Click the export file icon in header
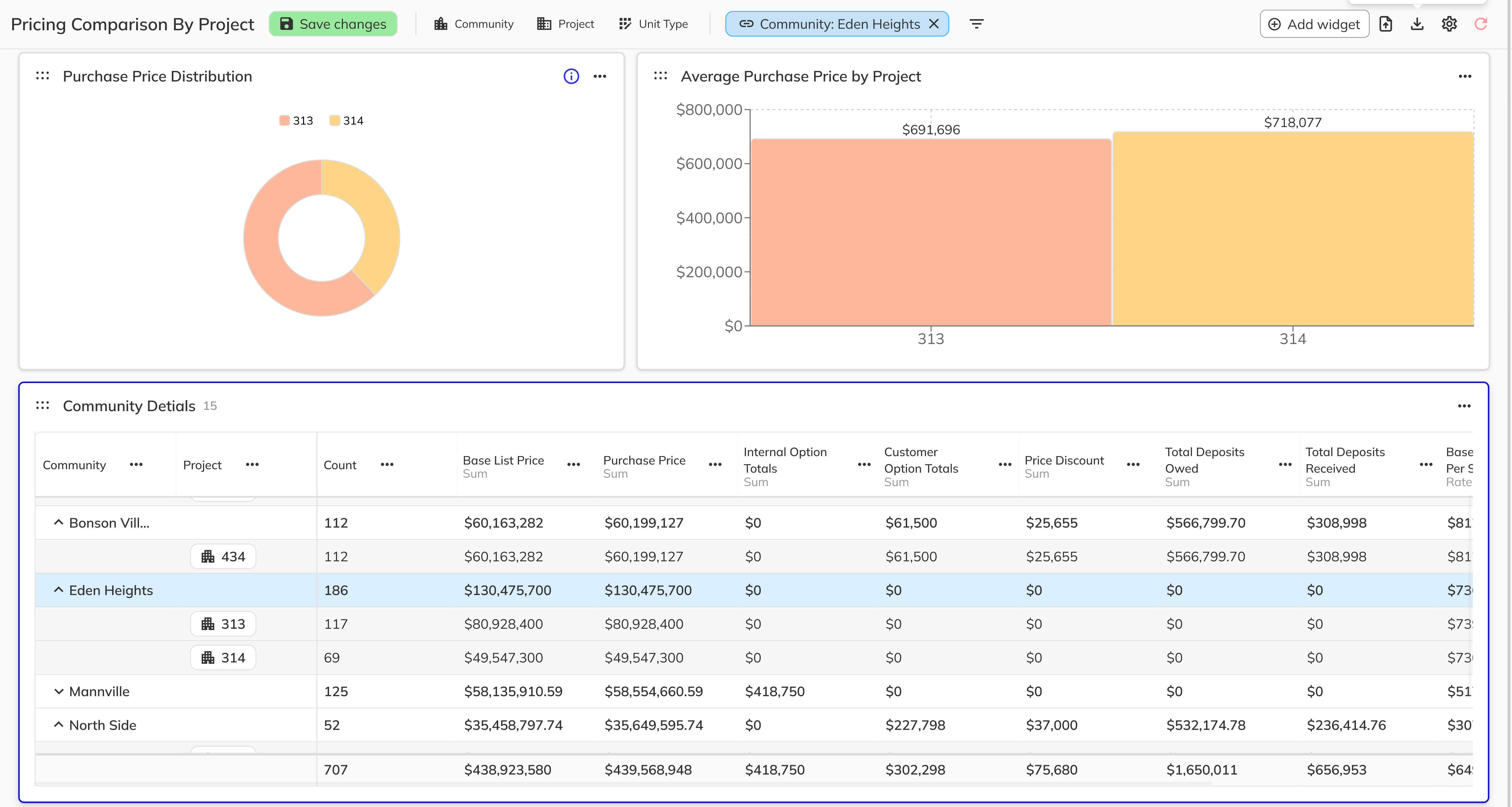The width and height of the screenshot is (1512, 807). coord(1386,24)
